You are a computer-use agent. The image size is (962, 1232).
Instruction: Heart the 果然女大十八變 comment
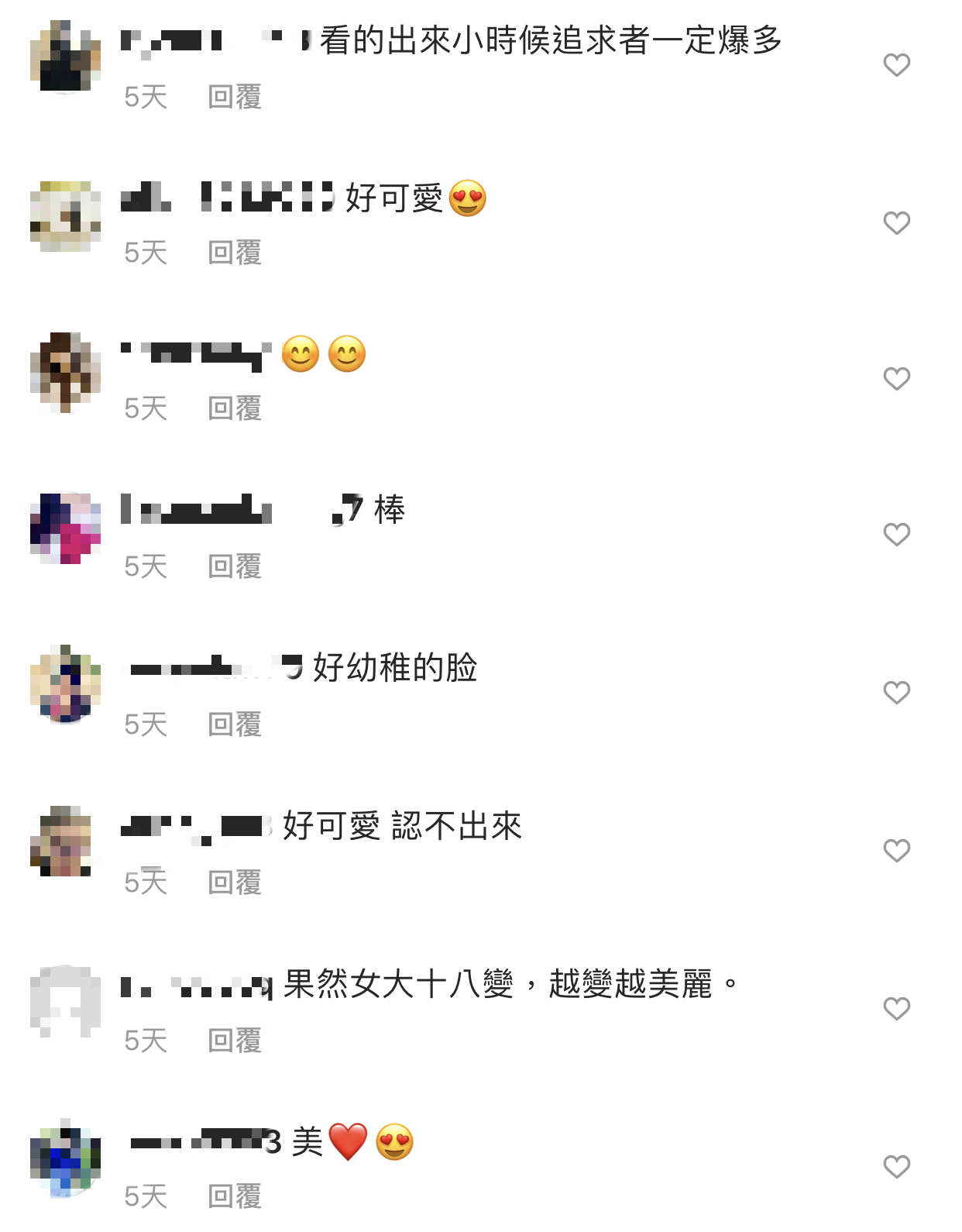click(x=896, y=1009)
